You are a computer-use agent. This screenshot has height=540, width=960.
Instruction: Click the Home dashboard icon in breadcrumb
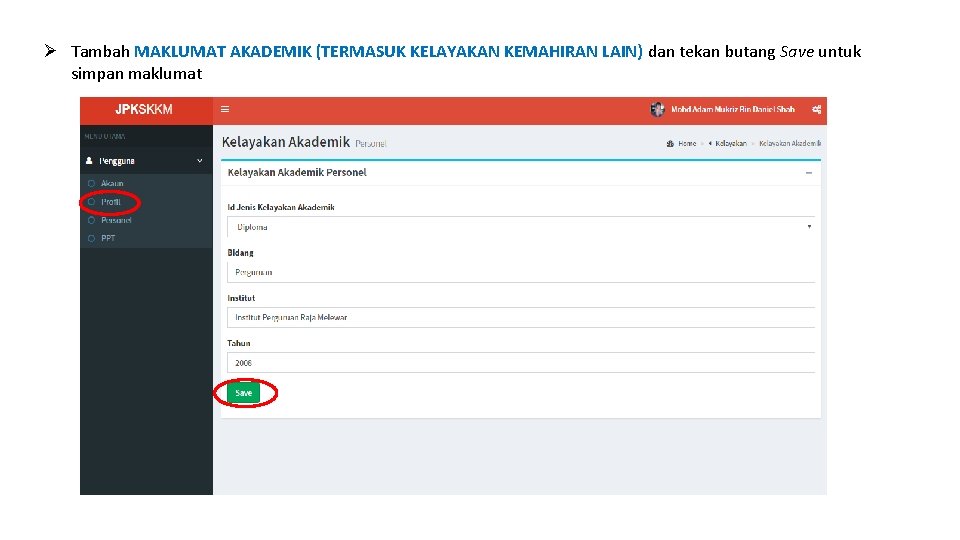[670, 144]
